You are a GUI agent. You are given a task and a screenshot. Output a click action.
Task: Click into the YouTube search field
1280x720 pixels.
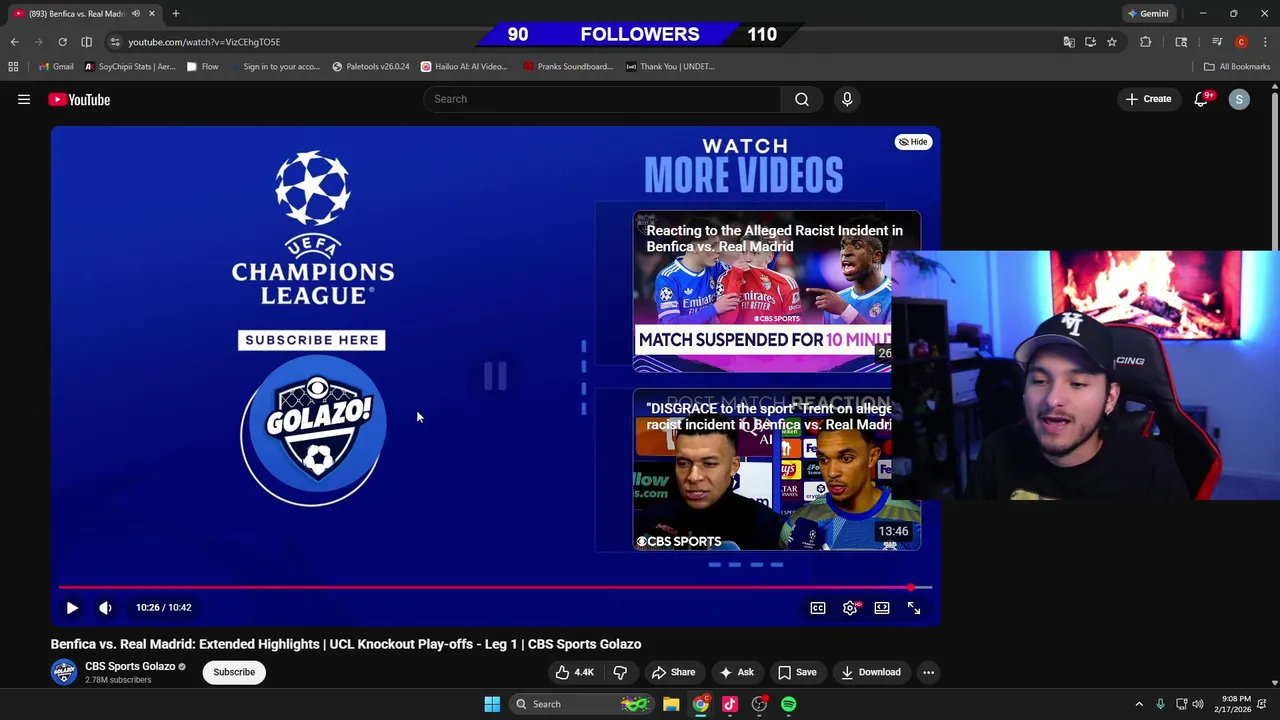tap(603, 99)
